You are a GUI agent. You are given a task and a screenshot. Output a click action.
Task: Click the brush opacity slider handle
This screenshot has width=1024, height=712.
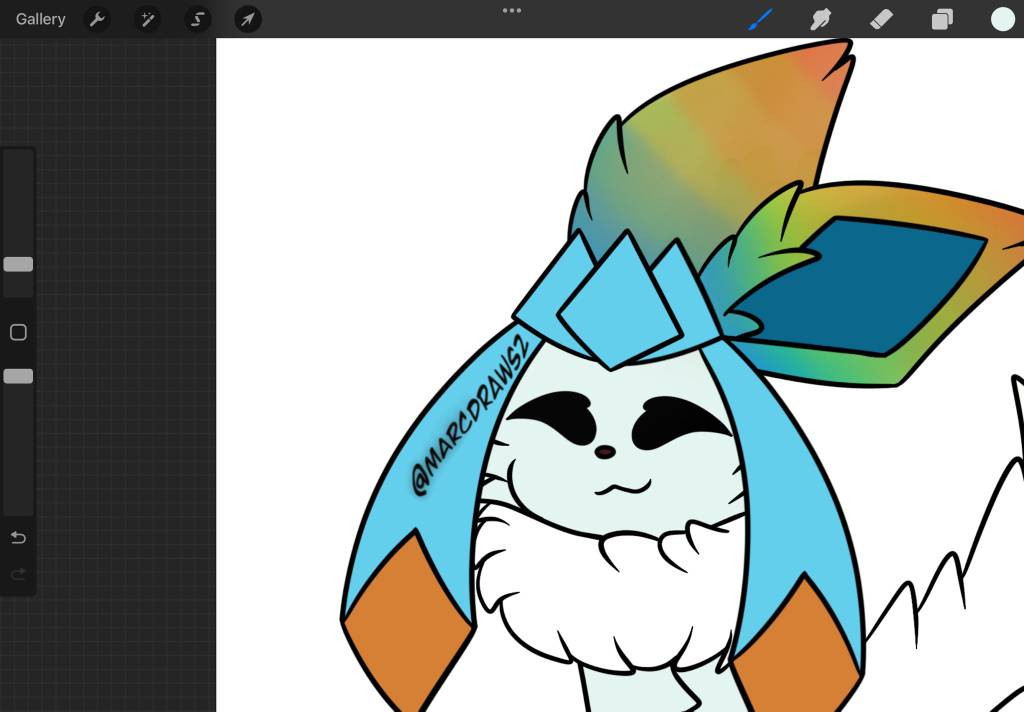18,376
